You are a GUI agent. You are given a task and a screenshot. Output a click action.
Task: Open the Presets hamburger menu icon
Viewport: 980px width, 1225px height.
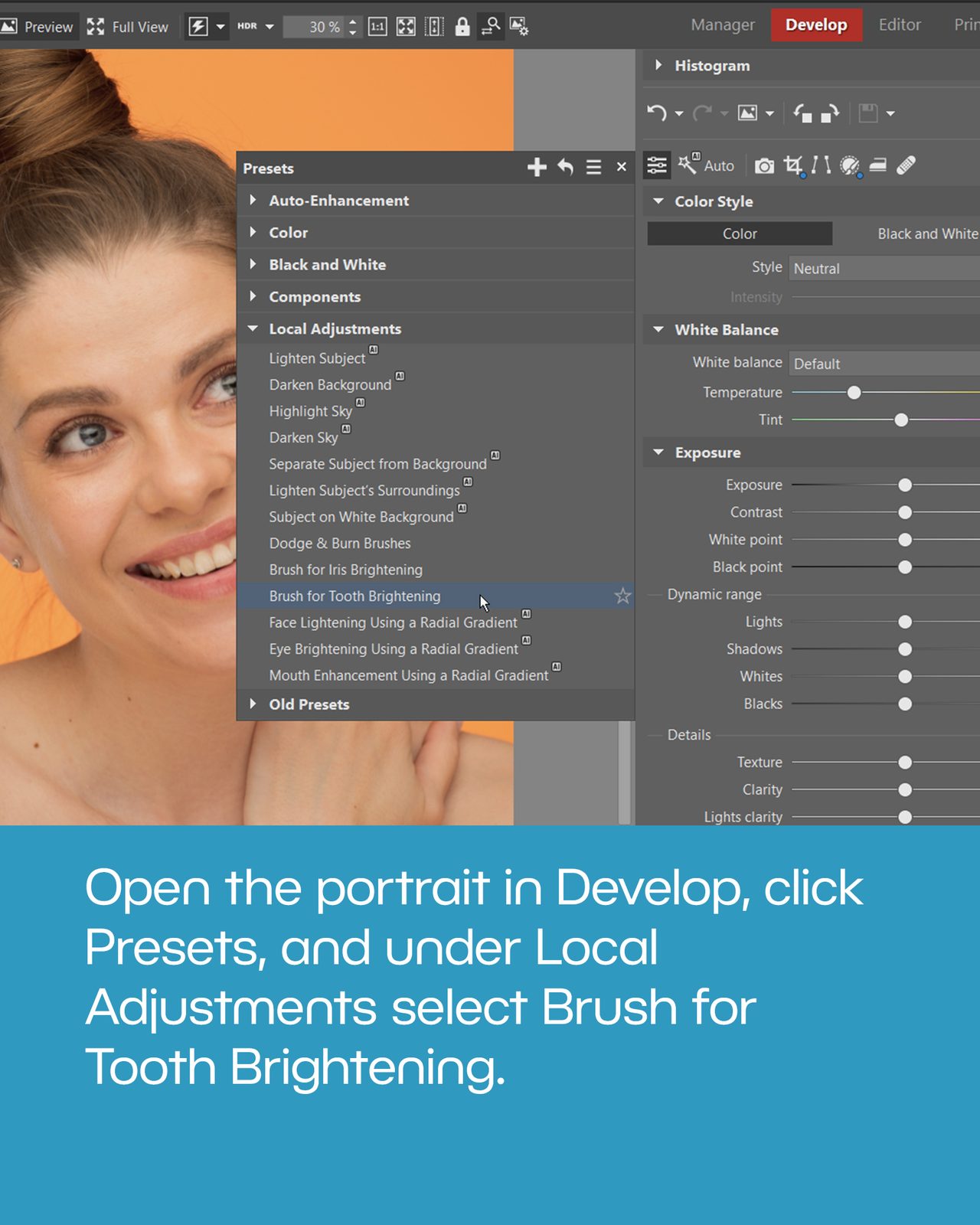[x=593, y=167]
